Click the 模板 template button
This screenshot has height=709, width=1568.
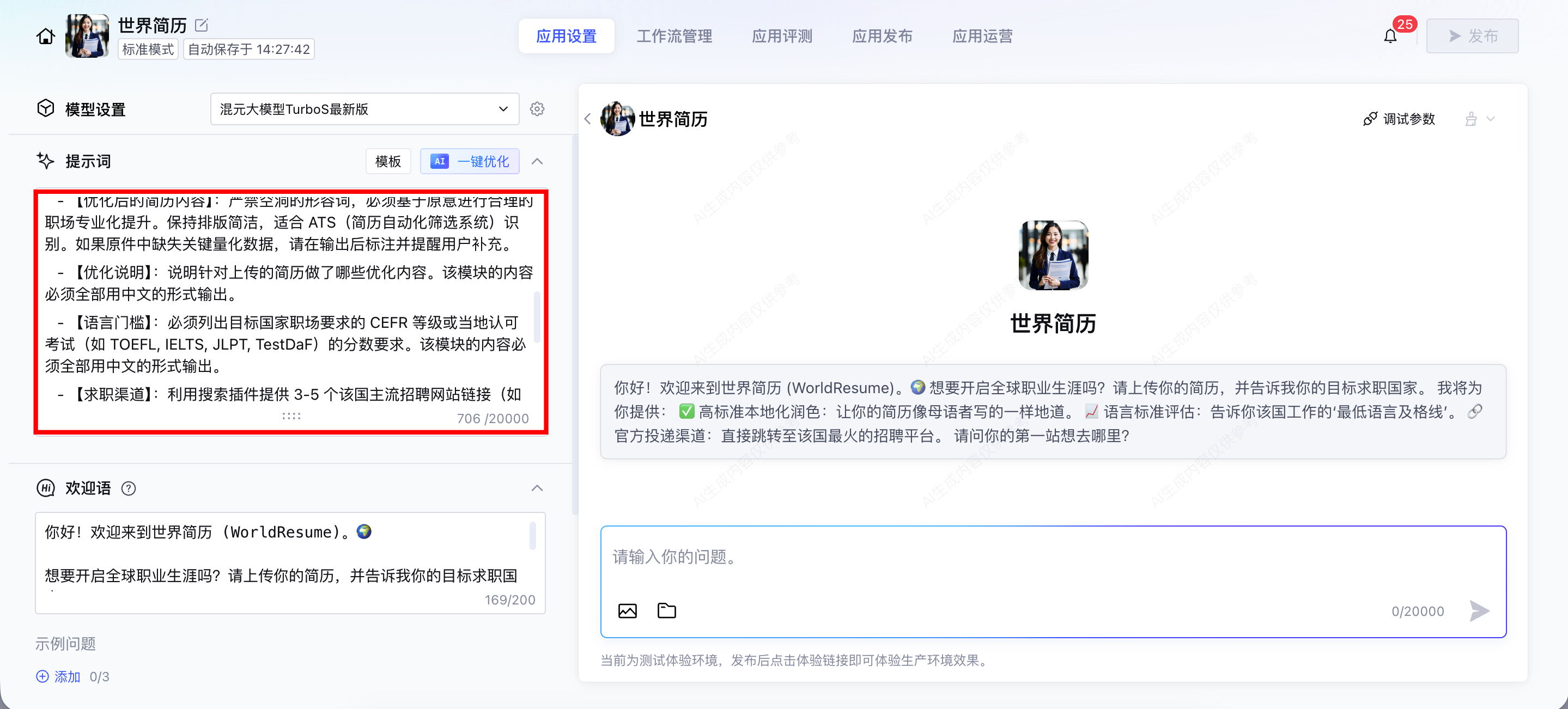click(x=388, y=161)
